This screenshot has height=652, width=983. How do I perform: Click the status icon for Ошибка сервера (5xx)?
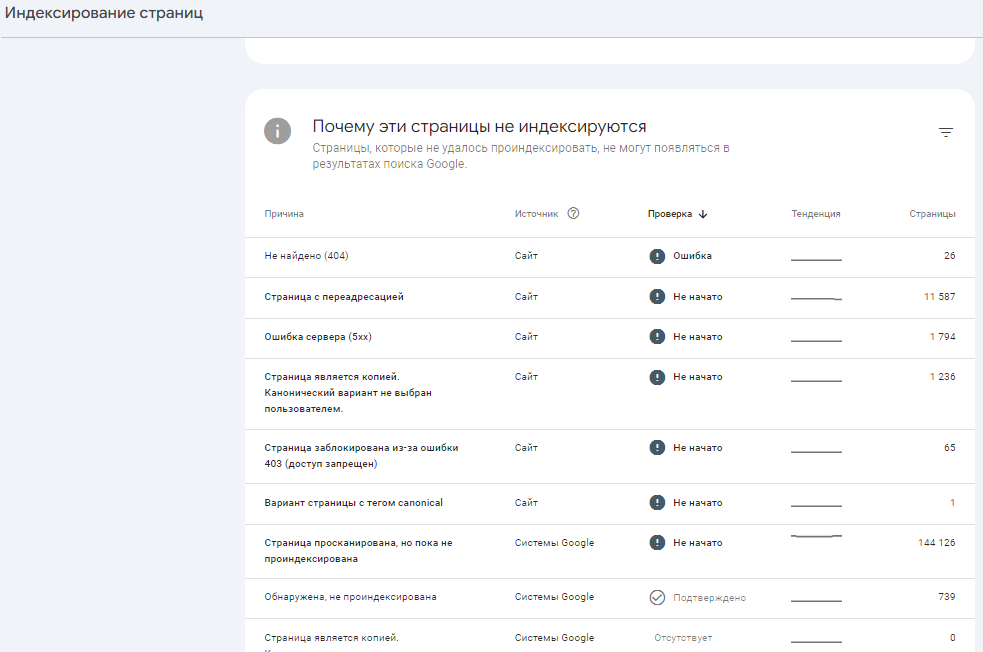[x=656, y=337]
